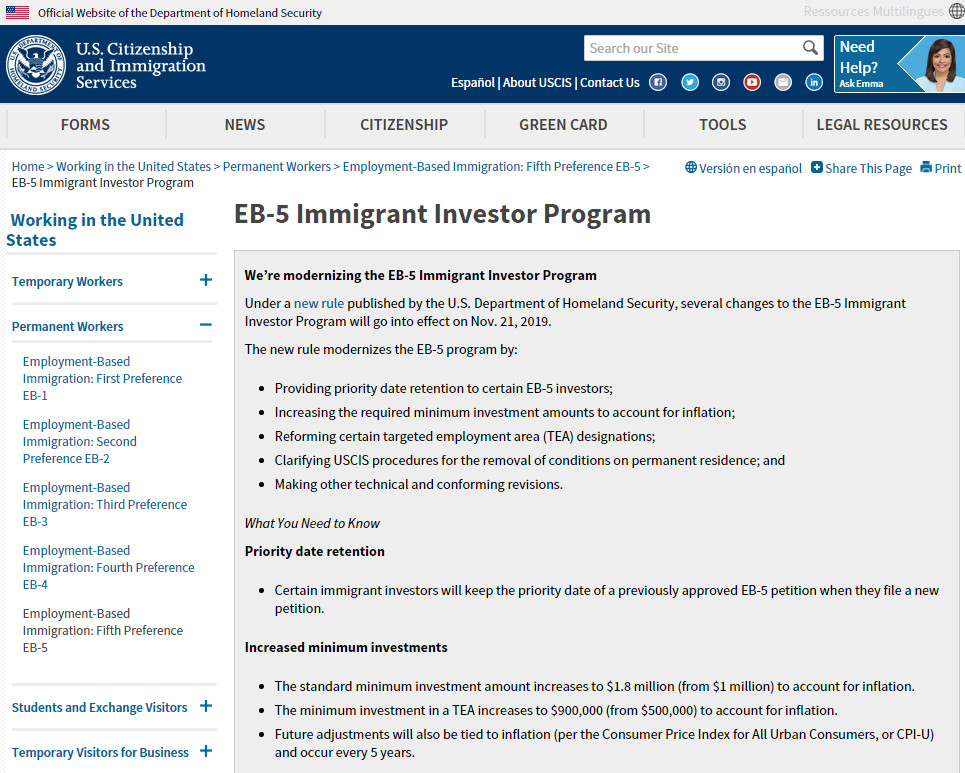The width and height of the screenshot is (965, 773).
Task: Open the USCIS LinkedIn icon
Action: coord(814,82)
